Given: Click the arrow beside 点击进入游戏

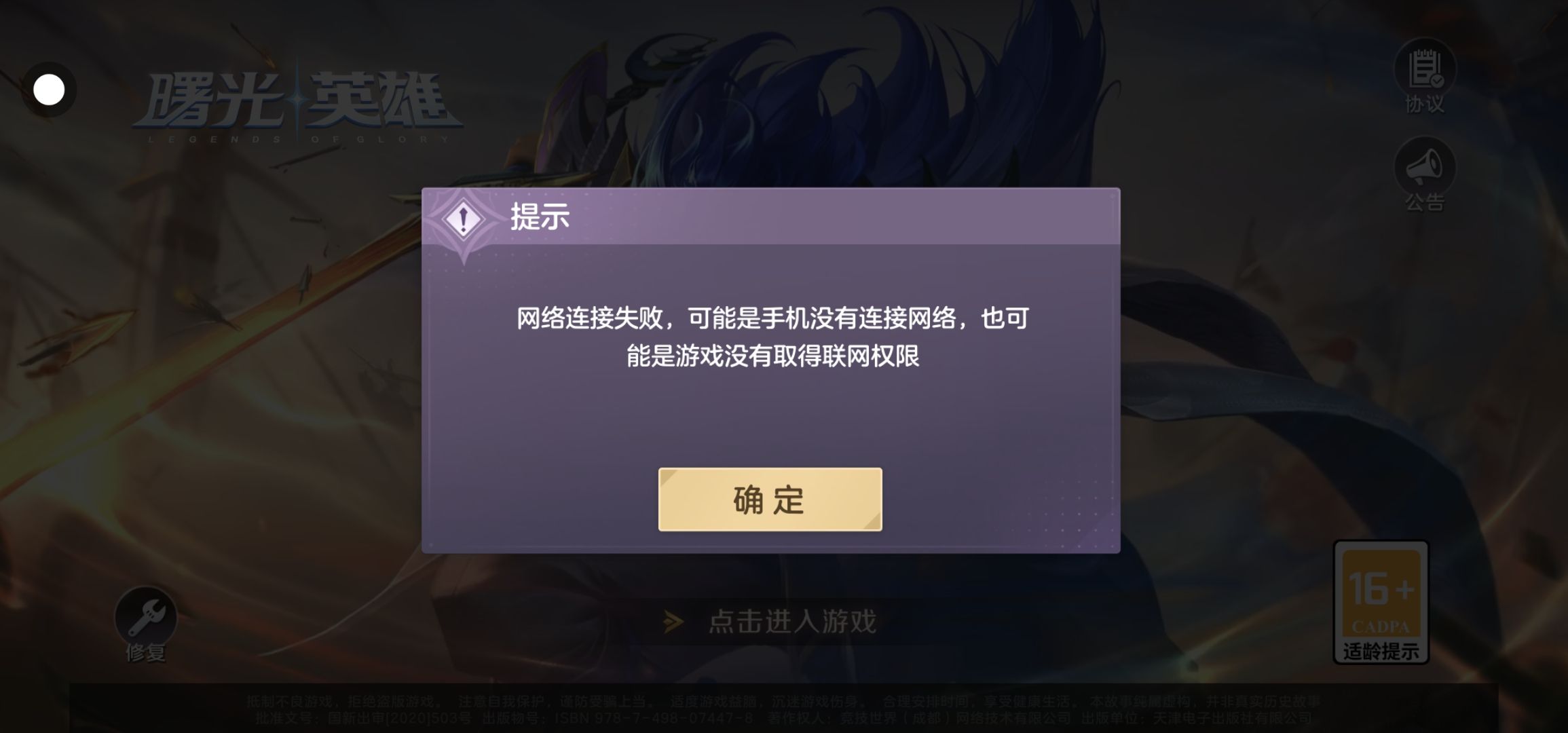Looking at the screenshot, I should [x=673, y=622].
